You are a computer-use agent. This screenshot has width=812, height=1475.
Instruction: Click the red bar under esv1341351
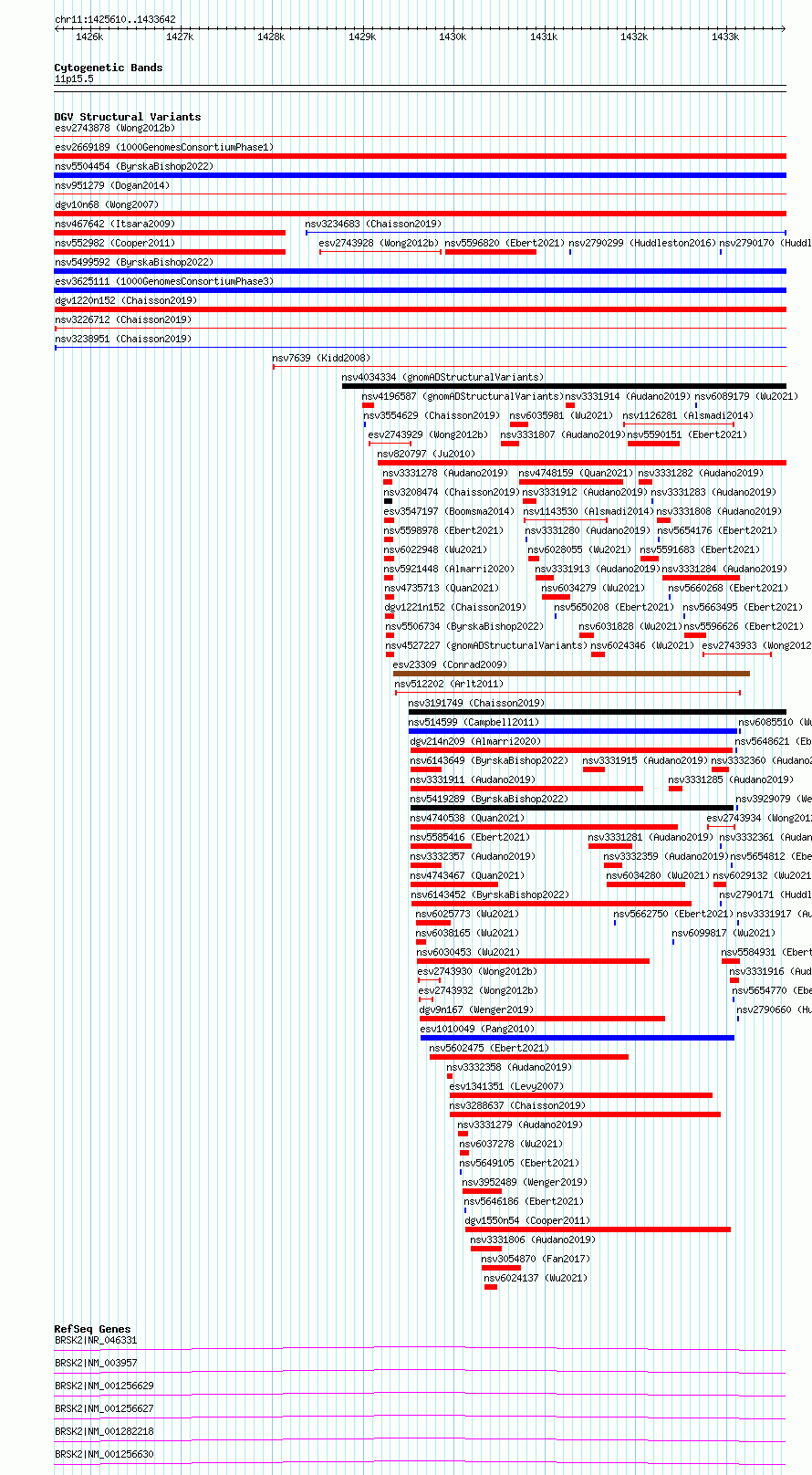(581, 1095)
